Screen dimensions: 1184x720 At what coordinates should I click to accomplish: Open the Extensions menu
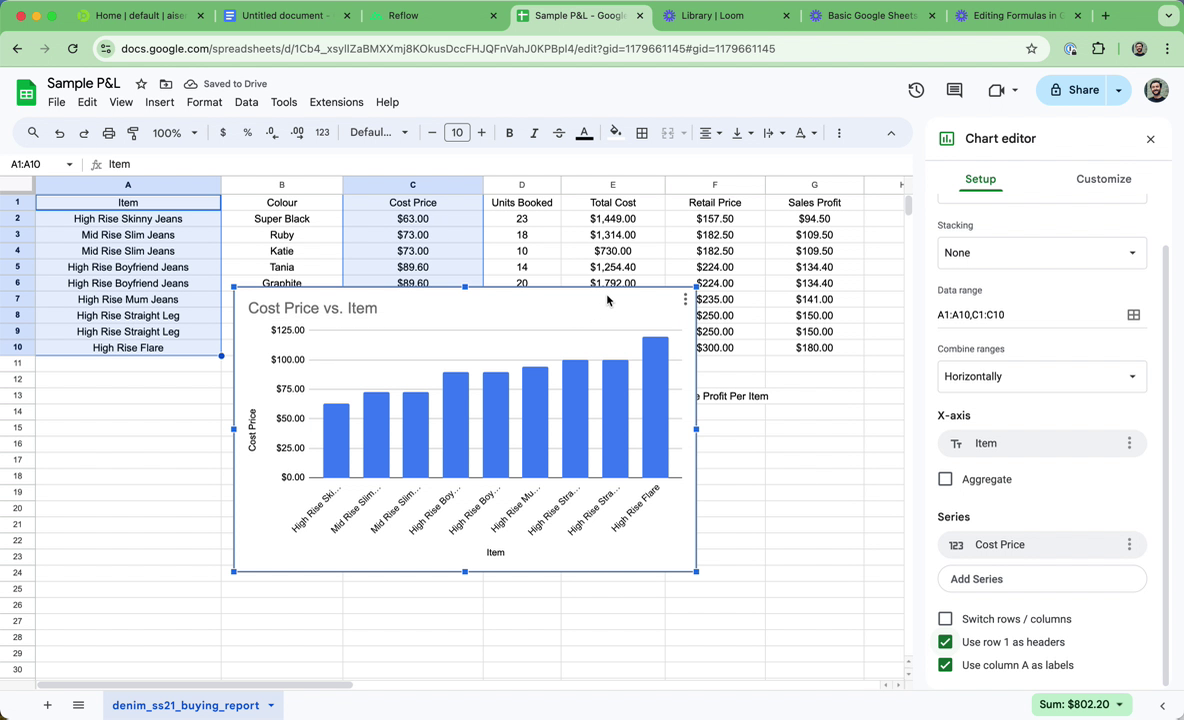pyautogui.click(x=336, y=102)
